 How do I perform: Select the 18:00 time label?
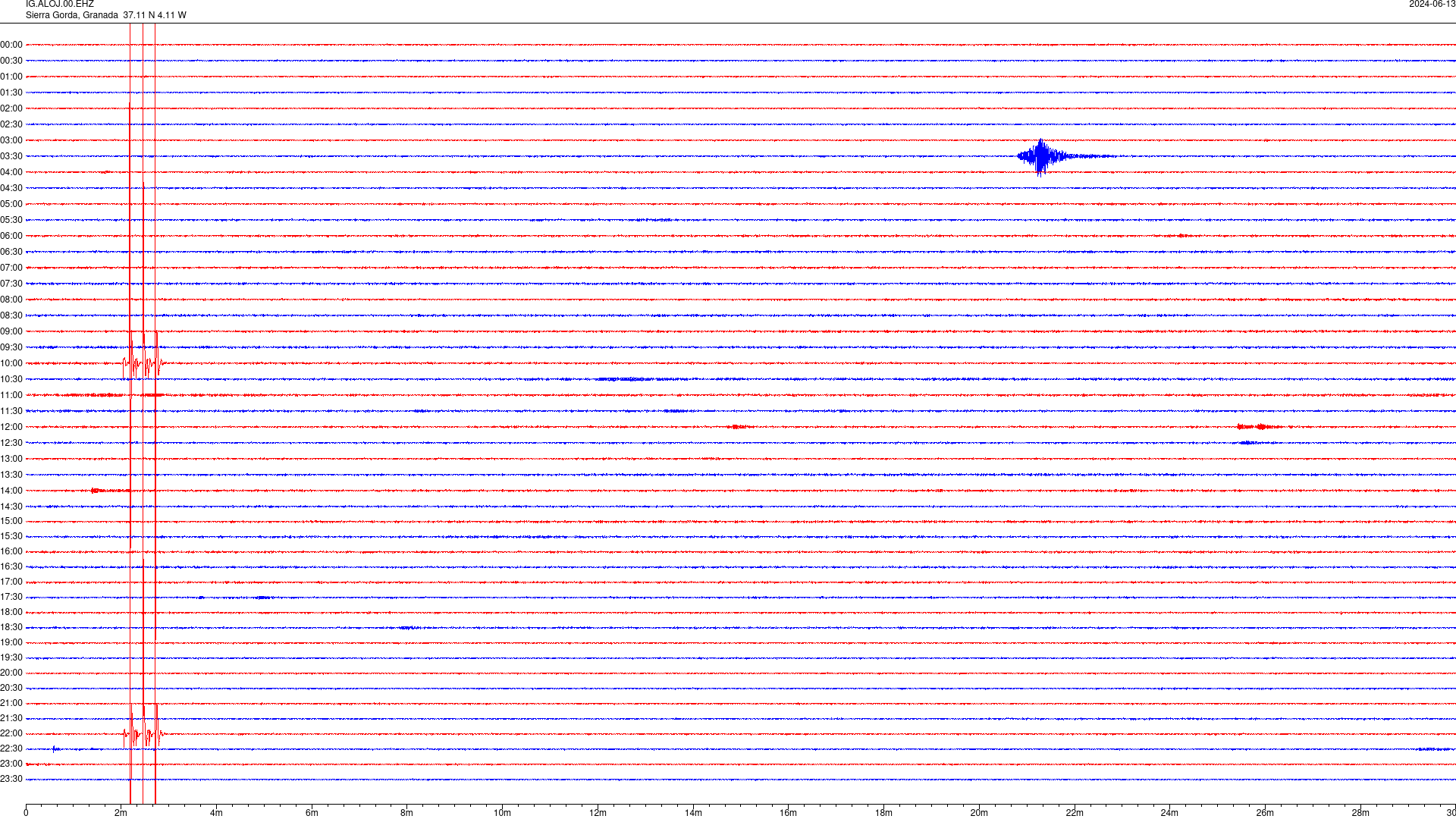pos(11,612)
